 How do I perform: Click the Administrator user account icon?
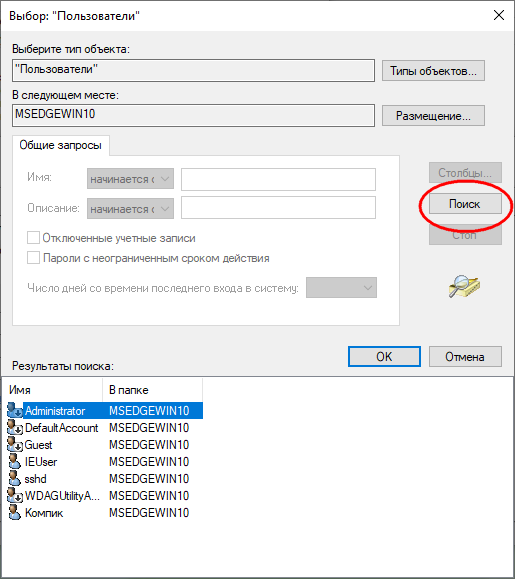click(x=15, y=411)
